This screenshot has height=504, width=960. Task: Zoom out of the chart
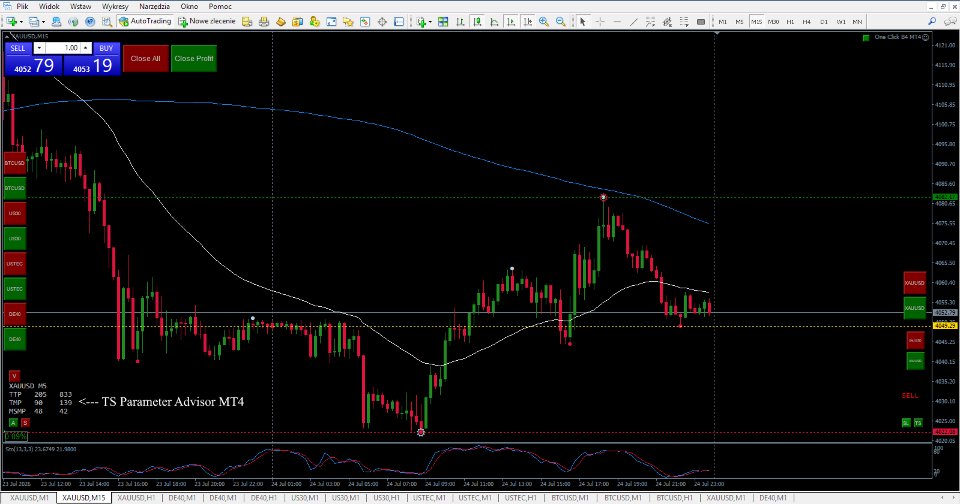(560, 21)
